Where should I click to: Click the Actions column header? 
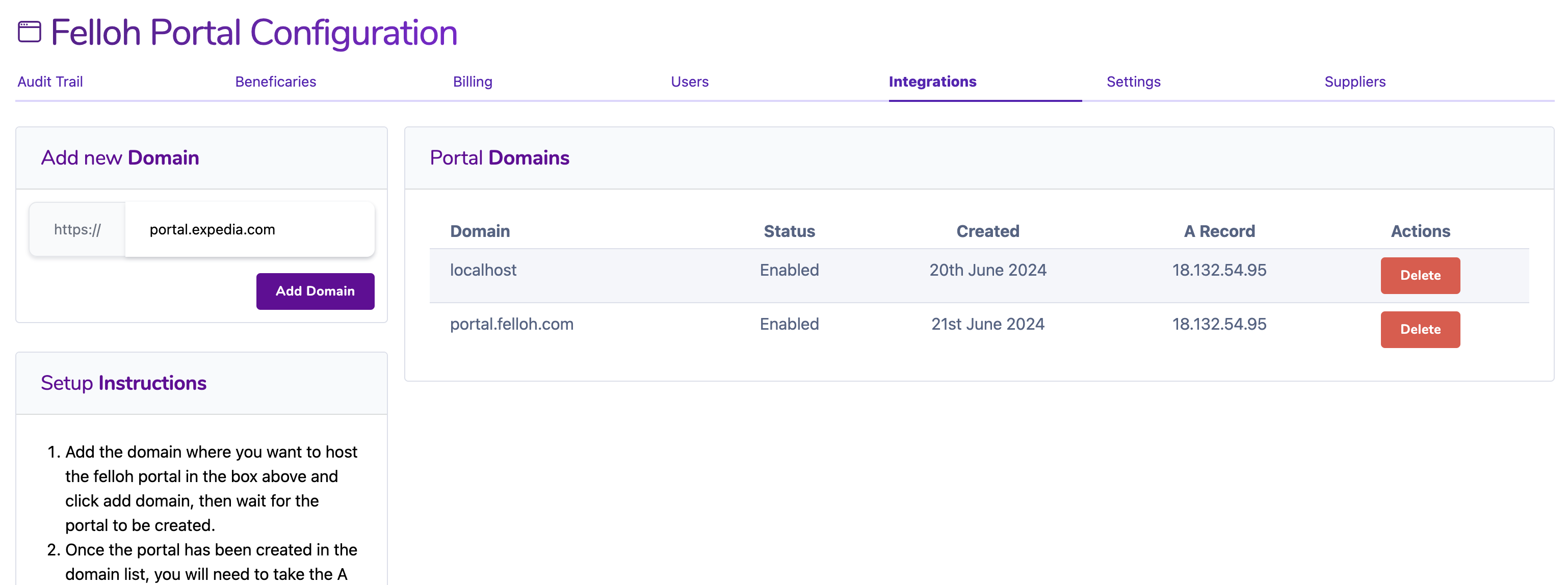click(1420, 231)
